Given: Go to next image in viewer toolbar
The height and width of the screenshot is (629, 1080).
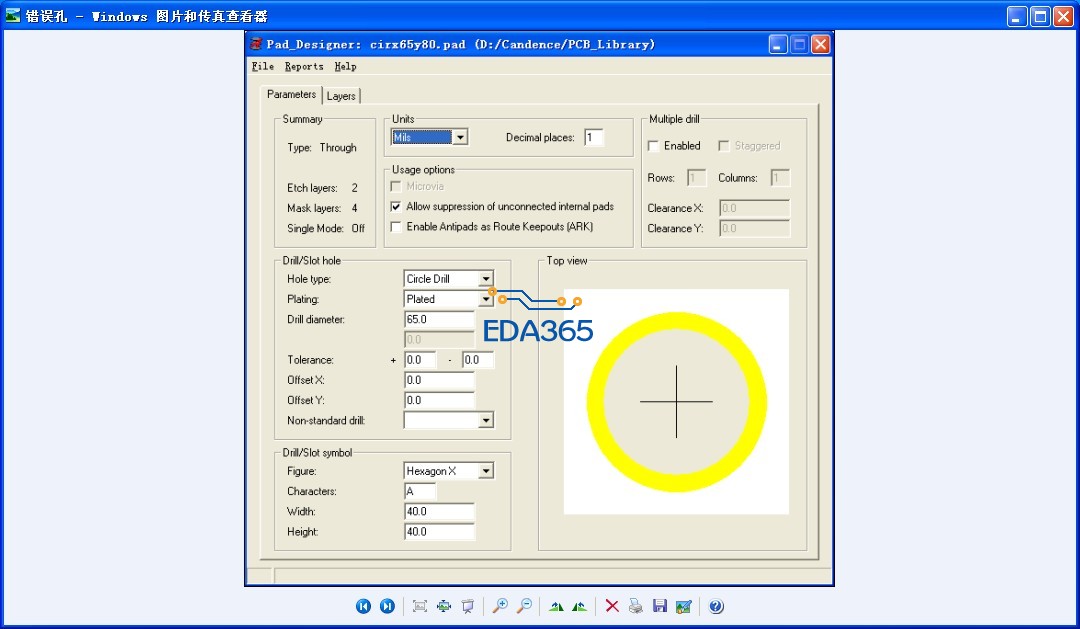Looking at the screenshot, I should coord(387,606).
